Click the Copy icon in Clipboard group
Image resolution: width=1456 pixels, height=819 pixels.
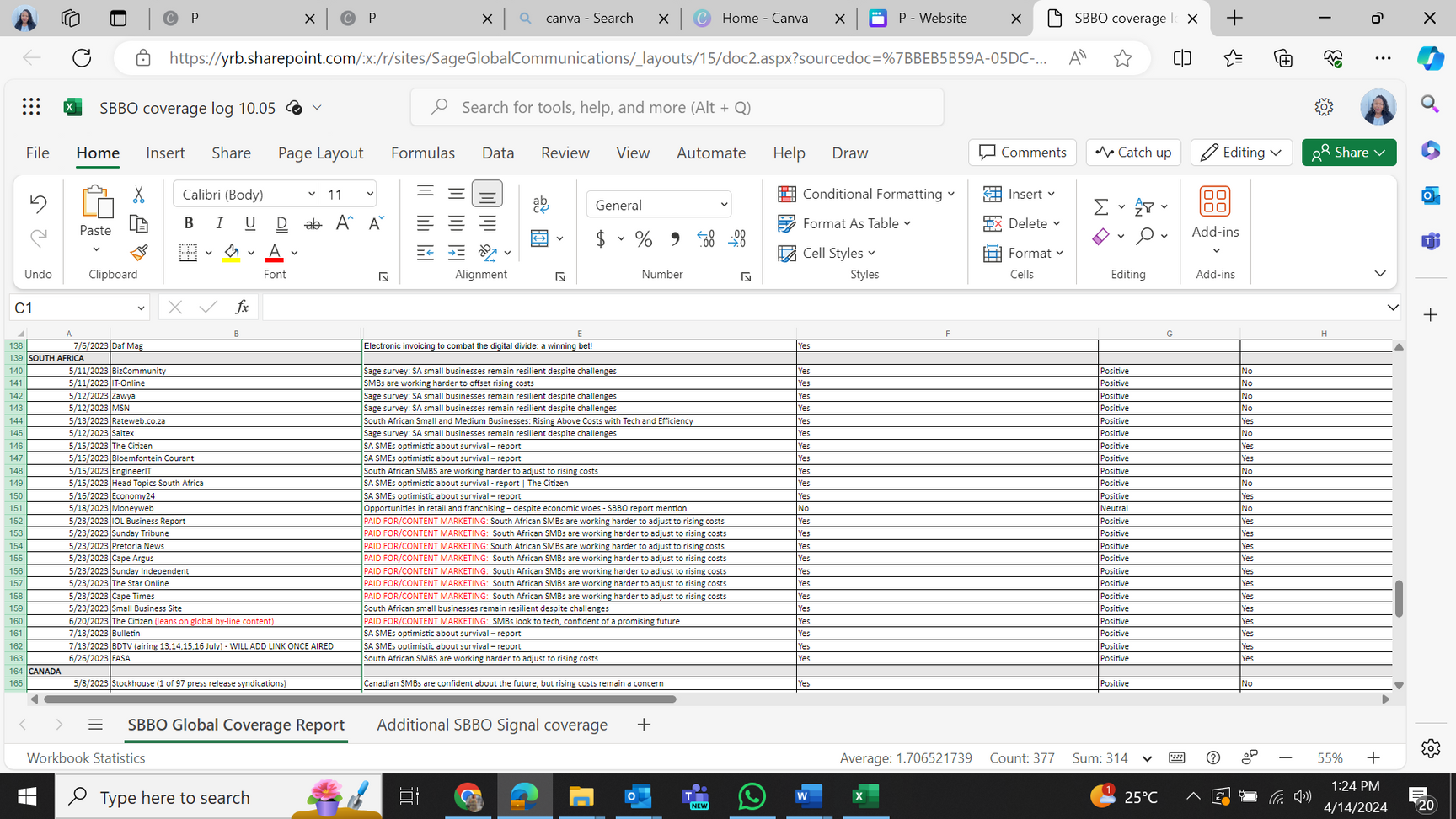tap(139, 223)
